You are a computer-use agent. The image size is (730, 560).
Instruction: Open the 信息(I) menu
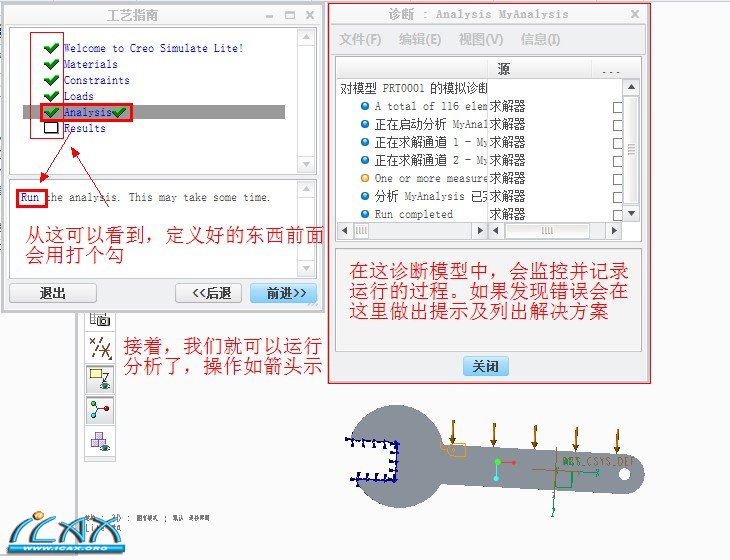point(540,40)
